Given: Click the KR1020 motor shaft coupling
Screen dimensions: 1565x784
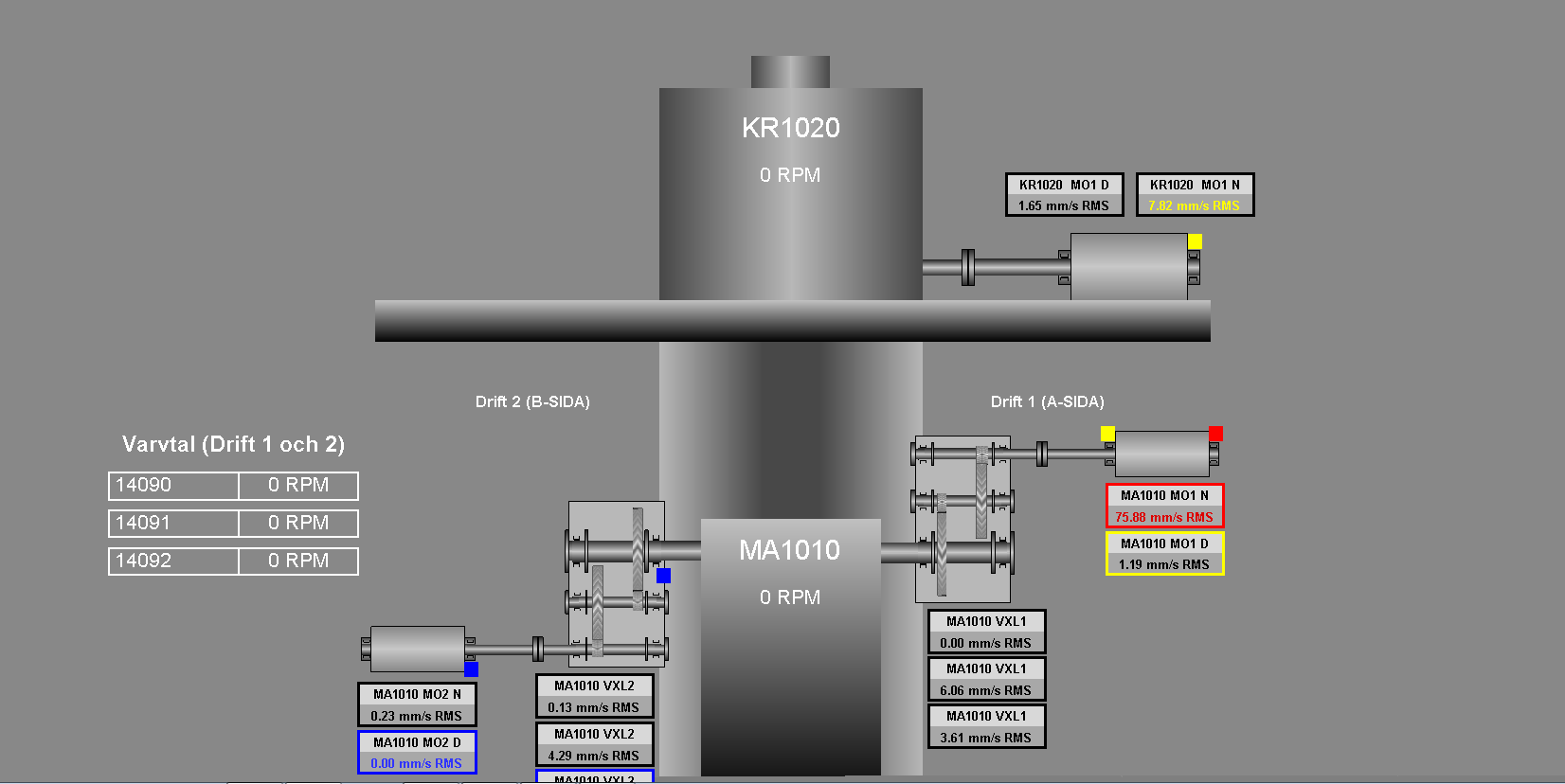Looking at the screenshot, I should tap(967, 267).
